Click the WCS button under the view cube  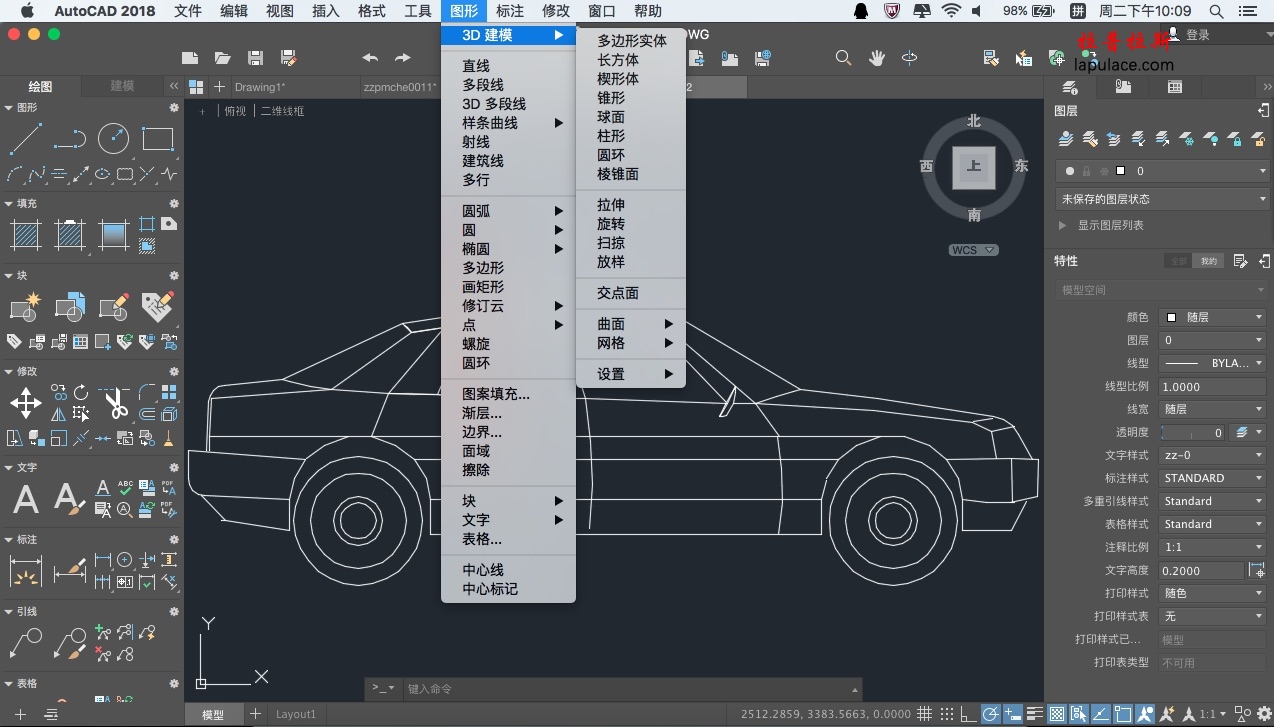(x=973, y=250)
